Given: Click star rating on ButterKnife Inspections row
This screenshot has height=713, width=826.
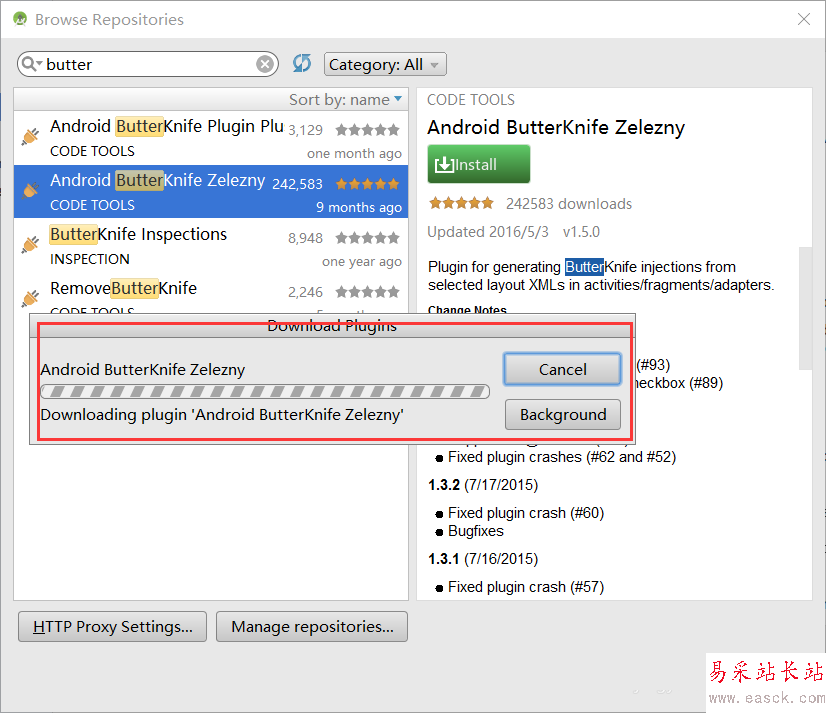Looking at the screenshot, I should pos(368,238).
